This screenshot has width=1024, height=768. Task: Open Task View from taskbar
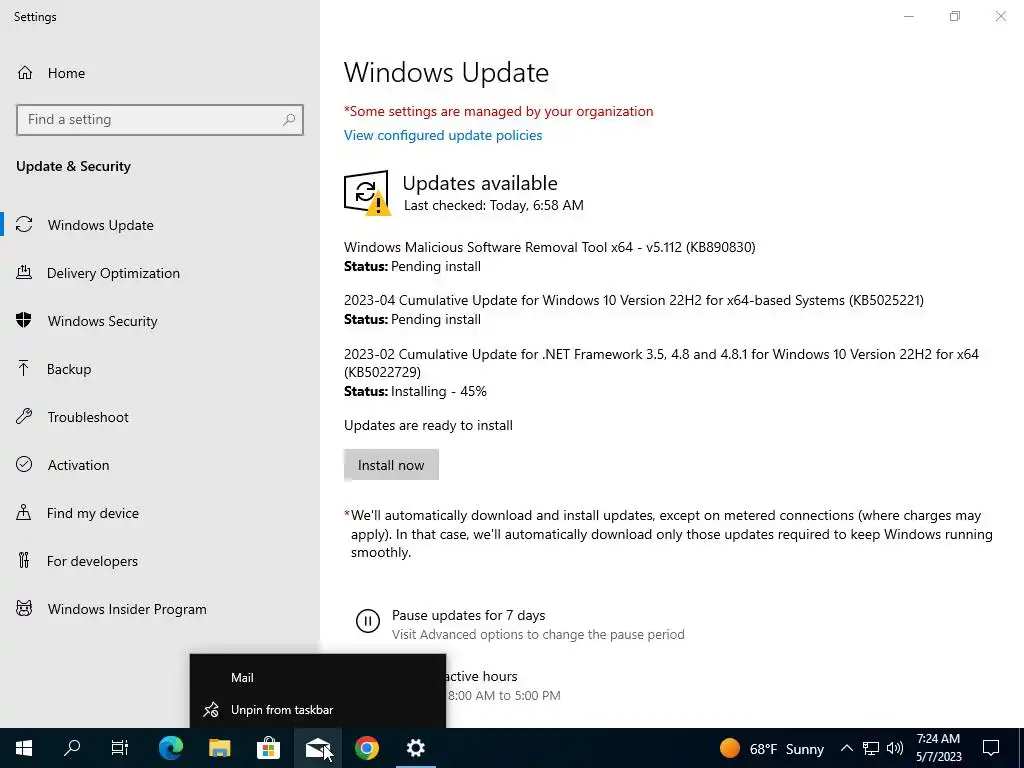(x=120, y=748)
